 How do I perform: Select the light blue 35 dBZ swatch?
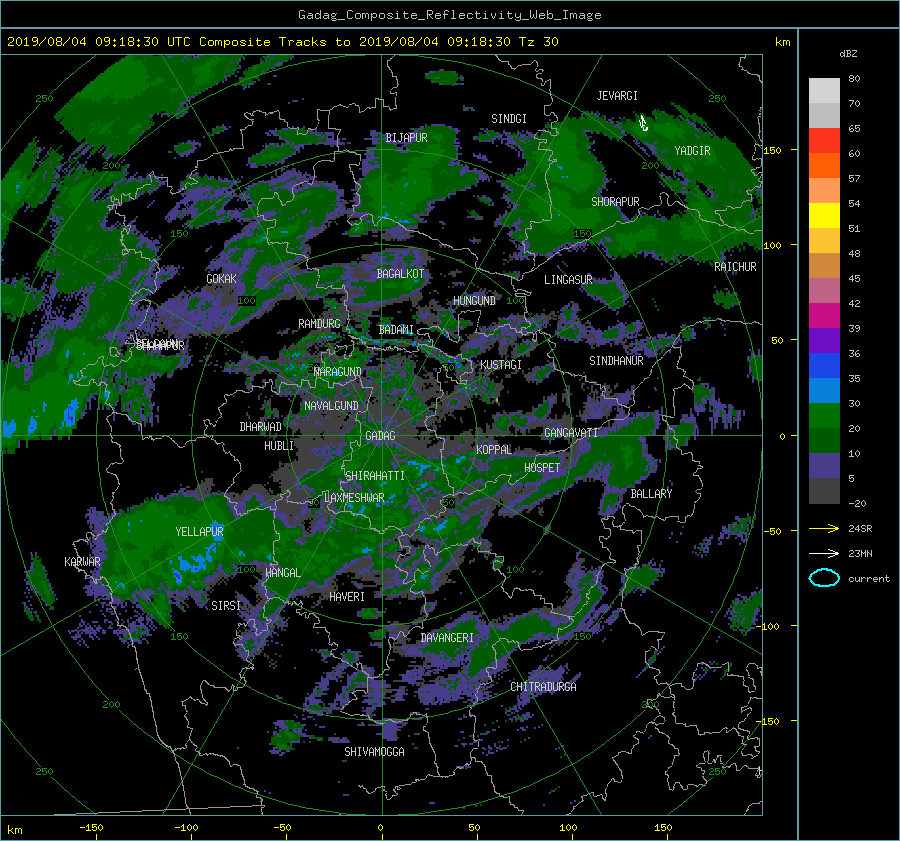click(824, 390)
